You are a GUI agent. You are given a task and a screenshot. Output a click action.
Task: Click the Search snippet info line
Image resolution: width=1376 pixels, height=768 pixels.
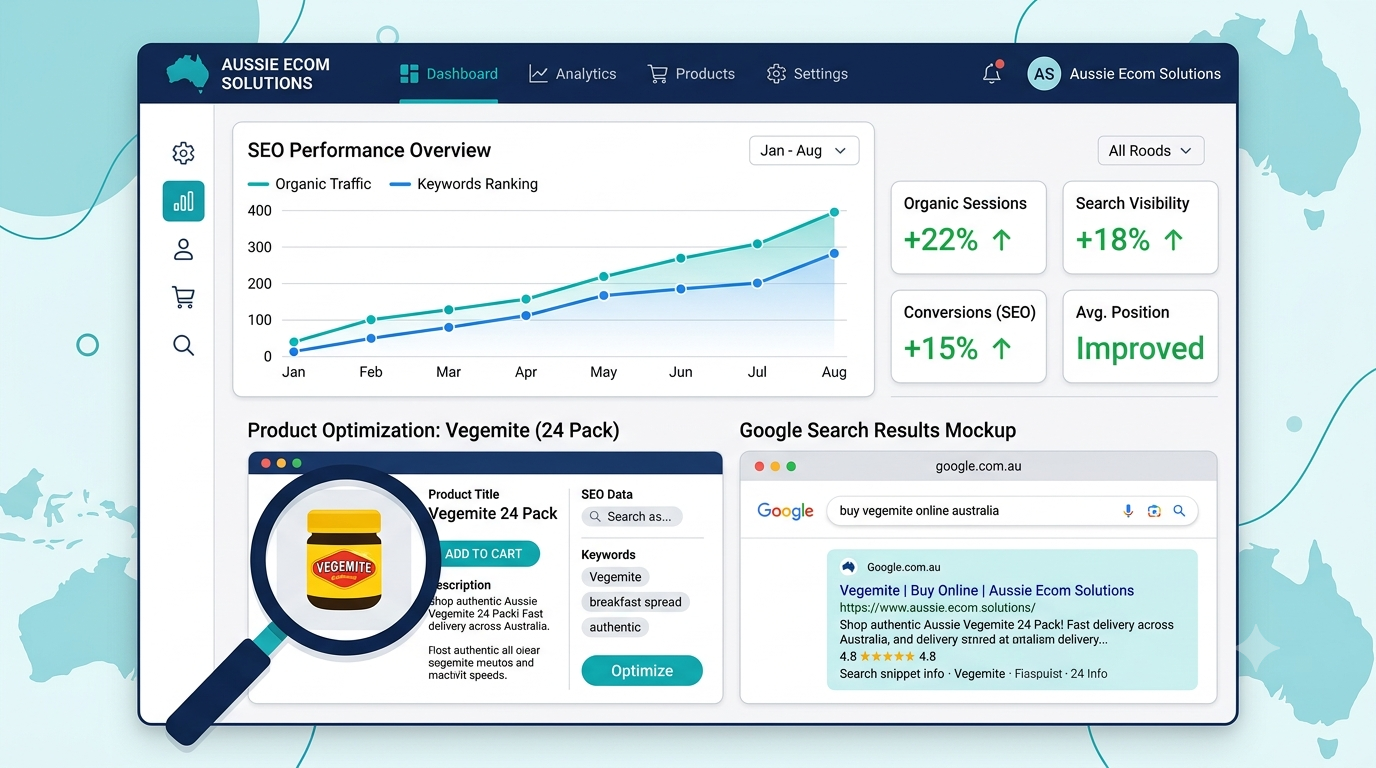973,674
